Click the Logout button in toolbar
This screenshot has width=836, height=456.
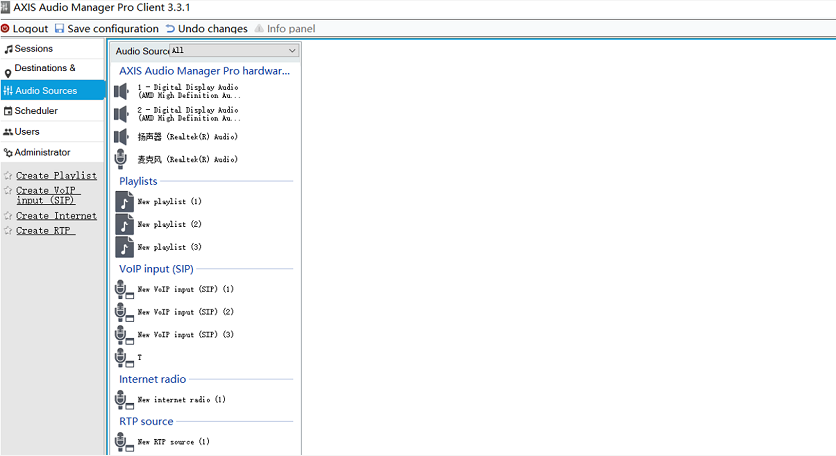coord(25,29)
